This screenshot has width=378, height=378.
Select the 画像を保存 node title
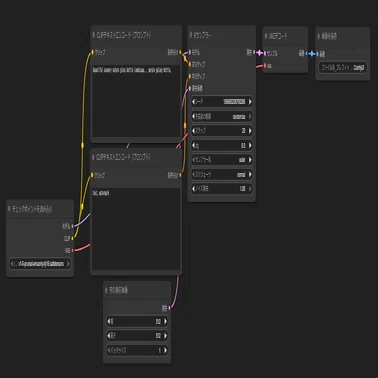[329, 36]
